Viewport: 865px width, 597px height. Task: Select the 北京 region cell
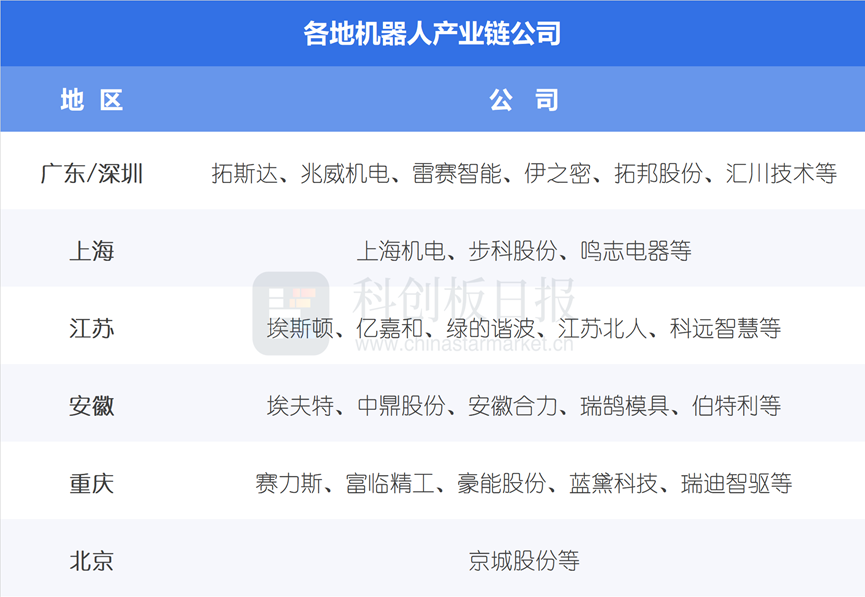pos(91,561)
